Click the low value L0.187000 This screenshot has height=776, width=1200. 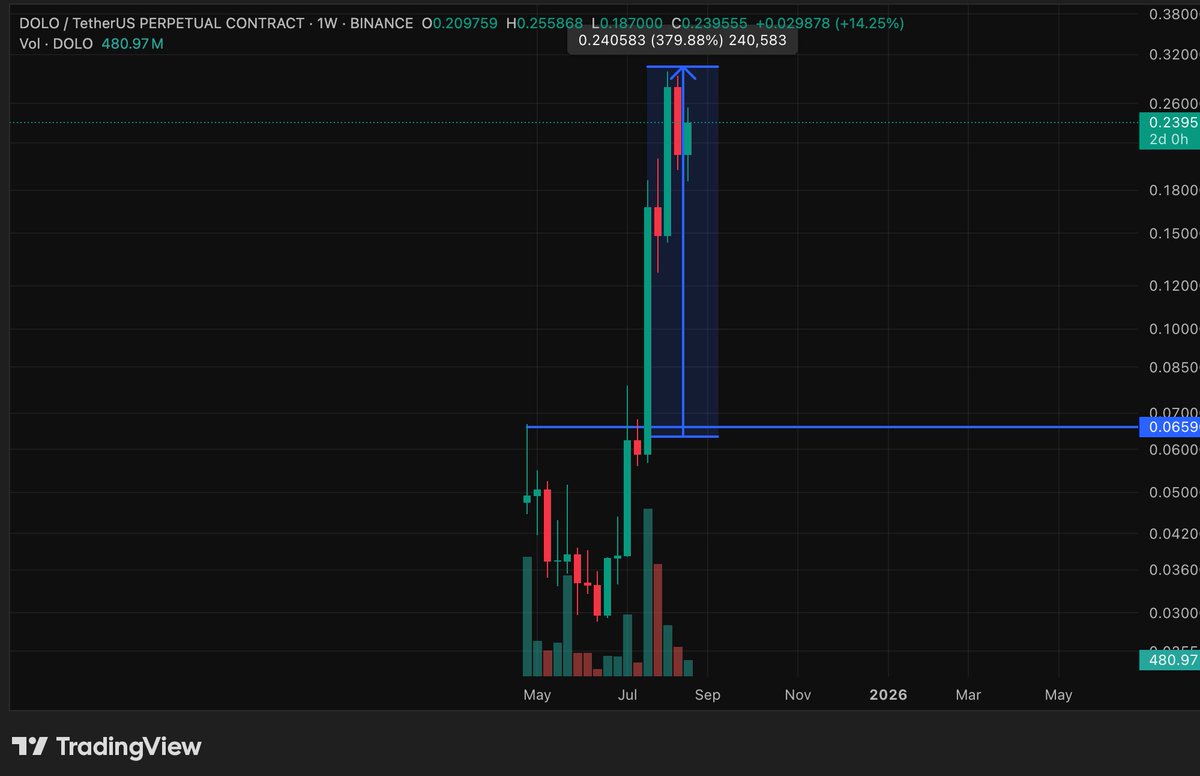[x=628, y=22]
